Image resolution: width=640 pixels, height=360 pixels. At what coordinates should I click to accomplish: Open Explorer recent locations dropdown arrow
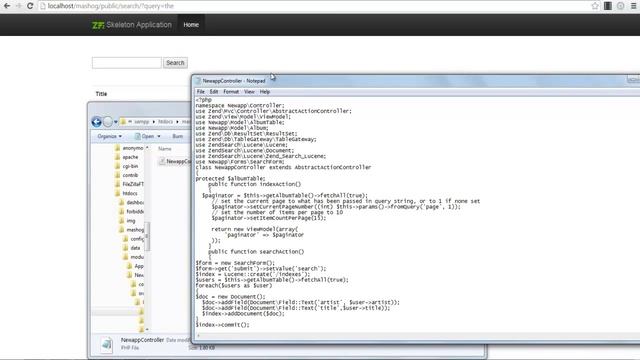point(116,122)
